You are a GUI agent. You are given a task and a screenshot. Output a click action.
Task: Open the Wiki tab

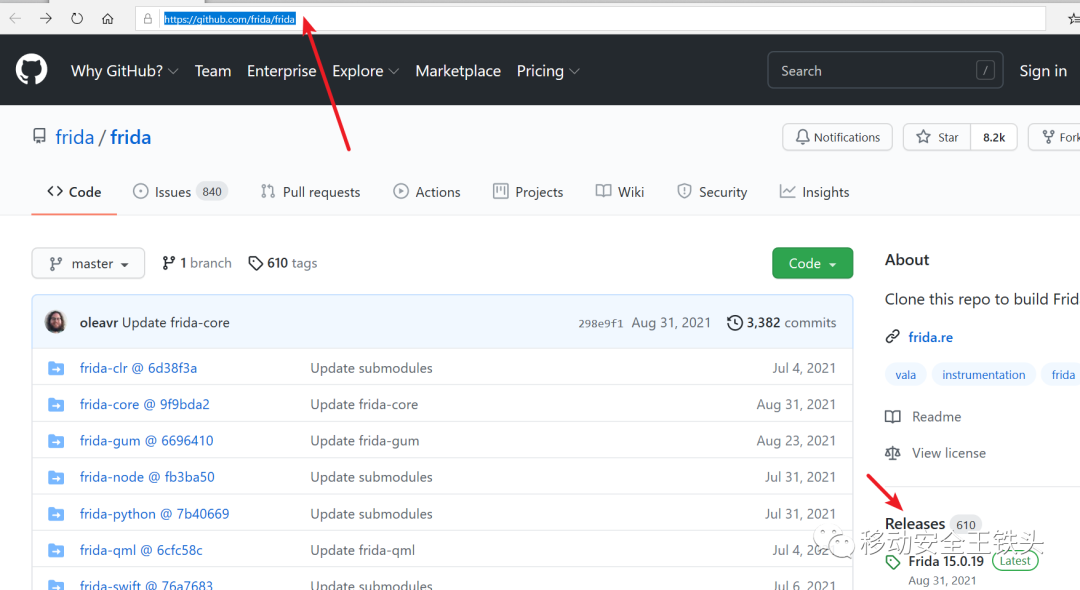click(620, 192)
